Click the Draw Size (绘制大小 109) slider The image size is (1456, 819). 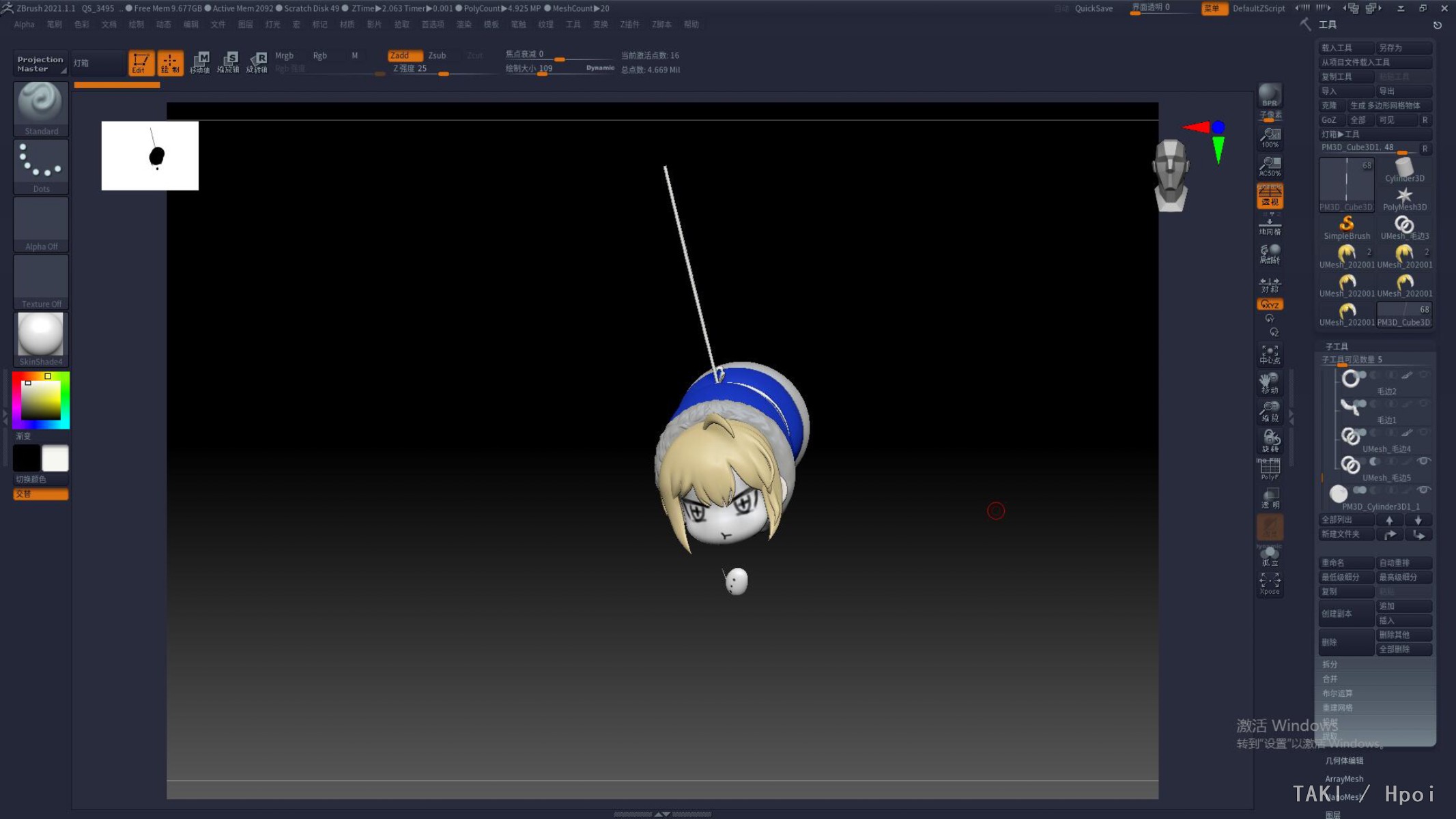pos(560,69)
